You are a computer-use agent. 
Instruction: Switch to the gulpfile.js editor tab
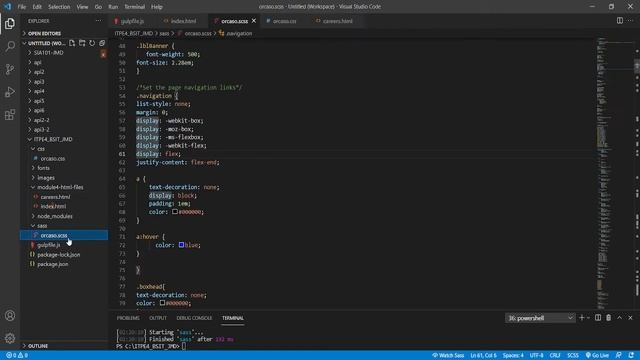point(132,21)
